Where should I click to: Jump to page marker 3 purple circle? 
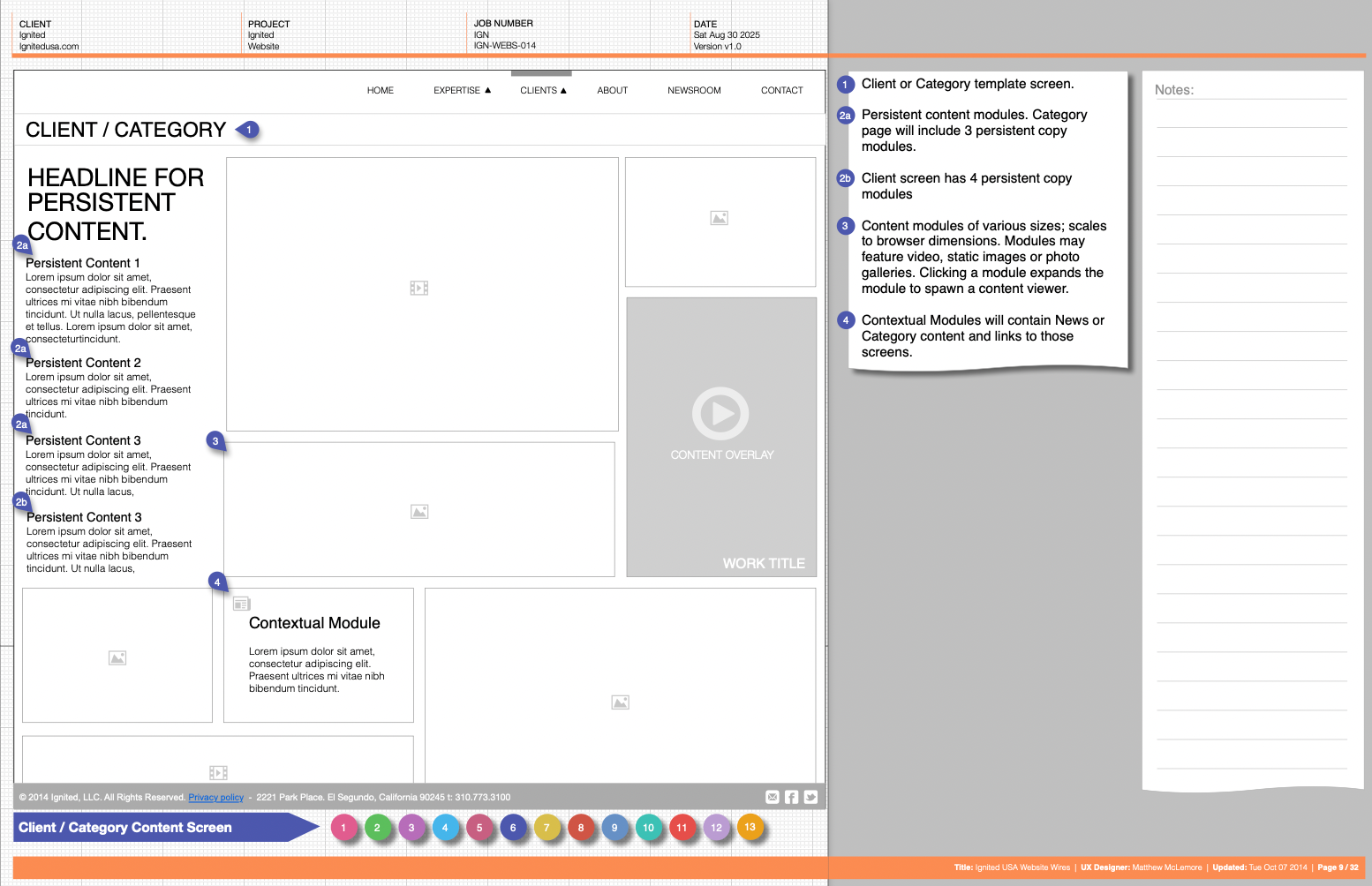411,828
